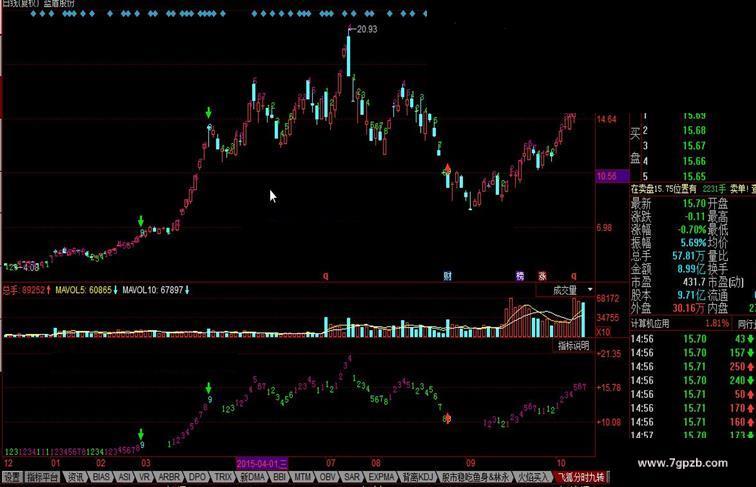Screen dimensions: 756x487
Task: Click the red up arrow at the September candle
Action: [x=447, y=168]
